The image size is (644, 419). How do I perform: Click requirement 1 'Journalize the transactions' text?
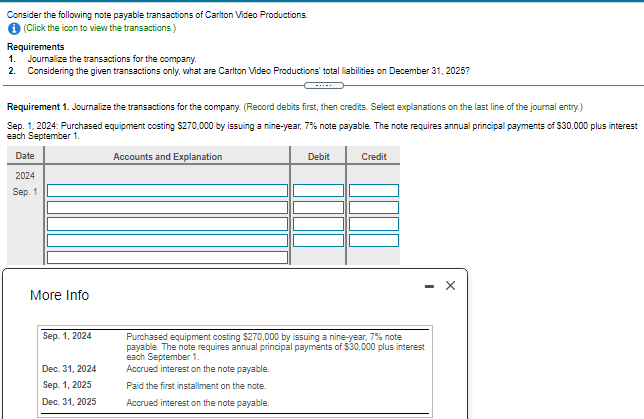coord(112,59)
